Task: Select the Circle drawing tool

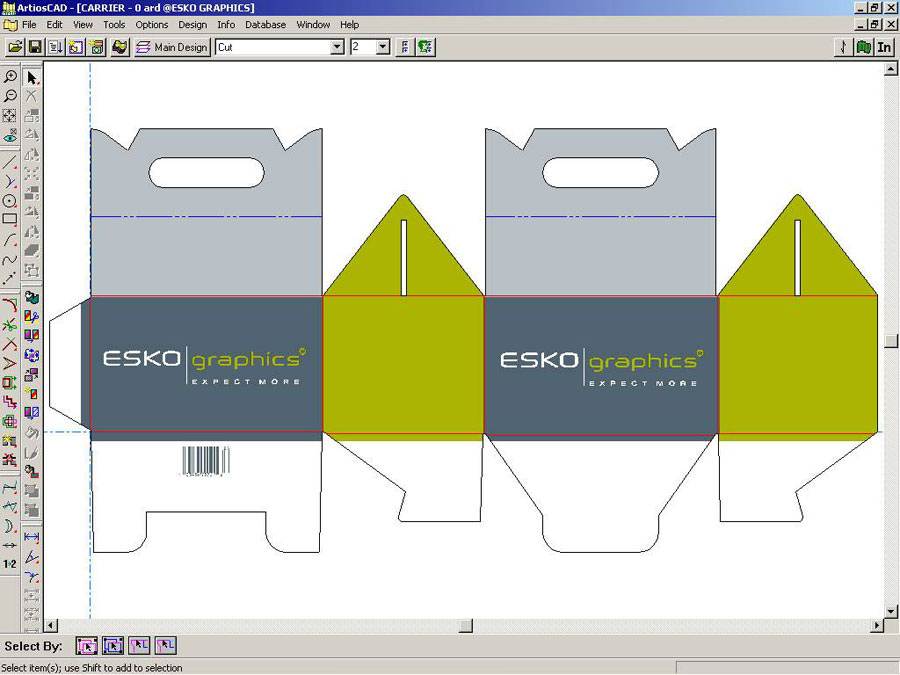Action: [x=10, y=201]
